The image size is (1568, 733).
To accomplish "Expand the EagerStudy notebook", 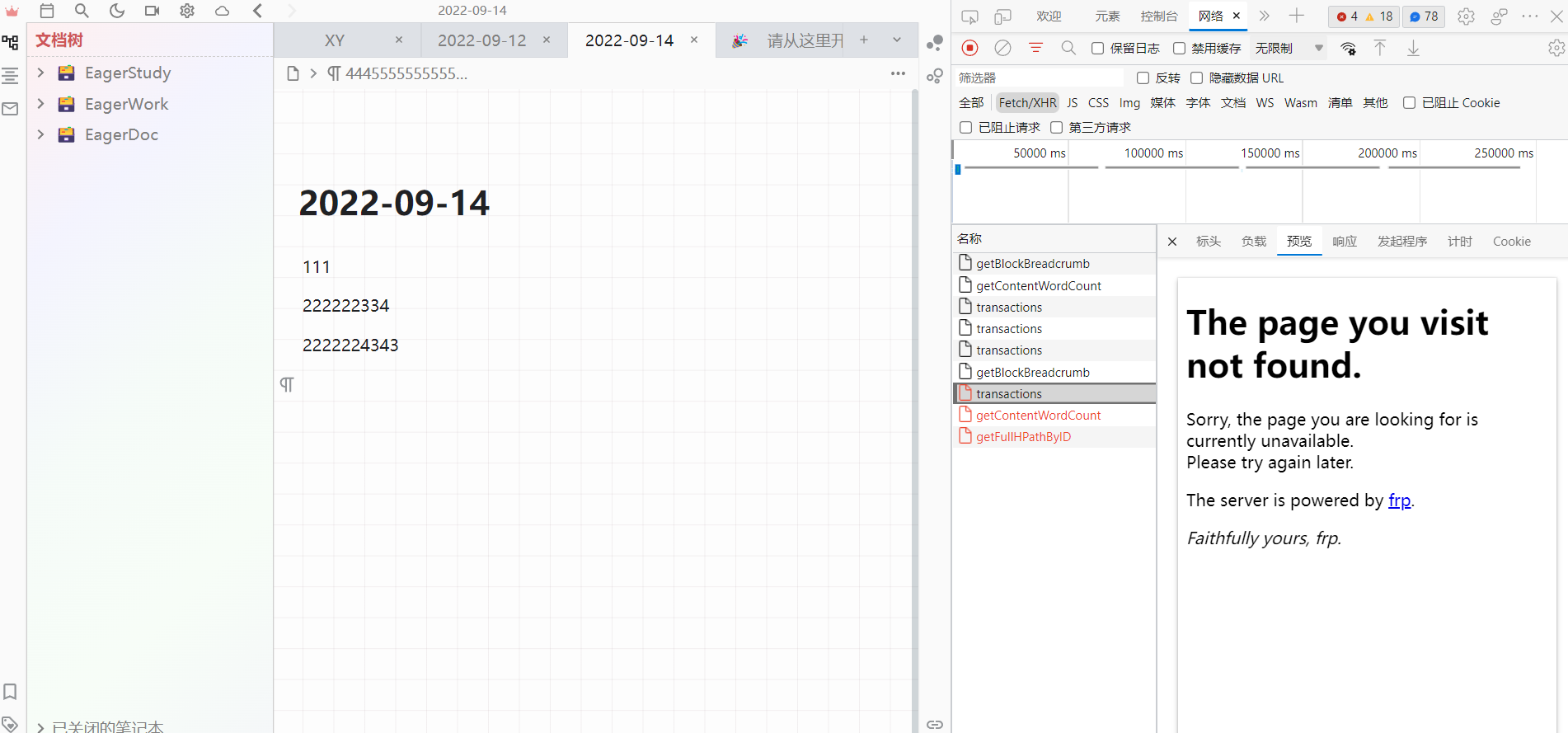I will click(40, 73).
